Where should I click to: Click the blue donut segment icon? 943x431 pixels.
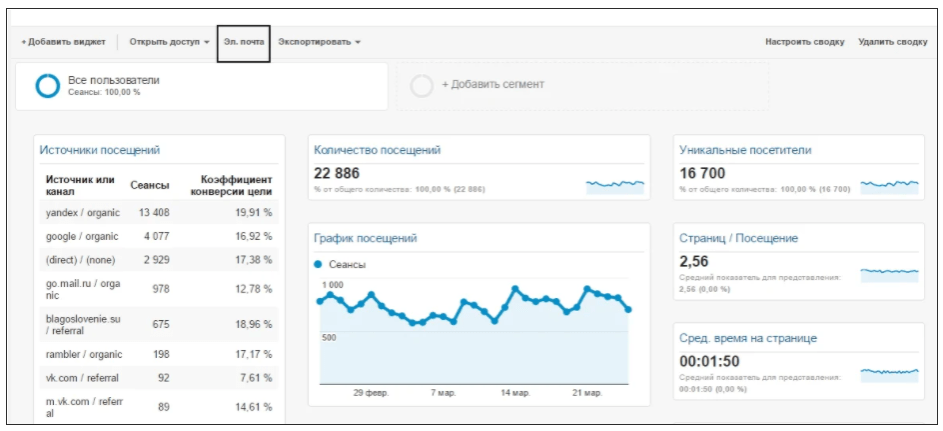click(47, 86)
